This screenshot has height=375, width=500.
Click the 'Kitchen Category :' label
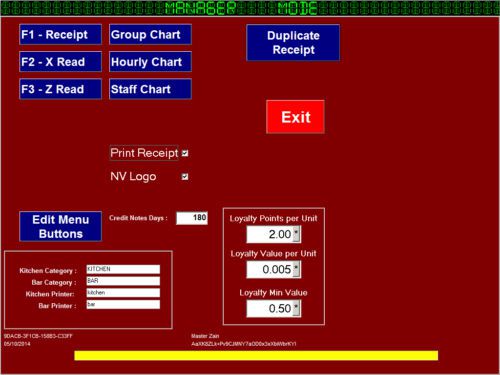pyautogui.click(x=48, y=271)
